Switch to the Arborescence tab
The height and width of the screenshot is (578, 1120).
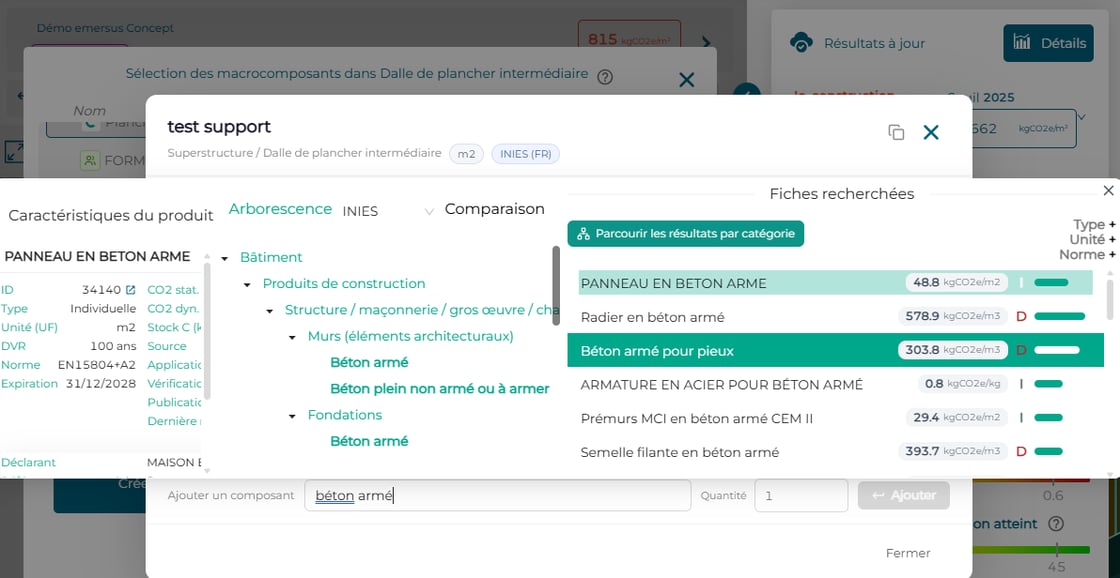click(x=280, y=209)
